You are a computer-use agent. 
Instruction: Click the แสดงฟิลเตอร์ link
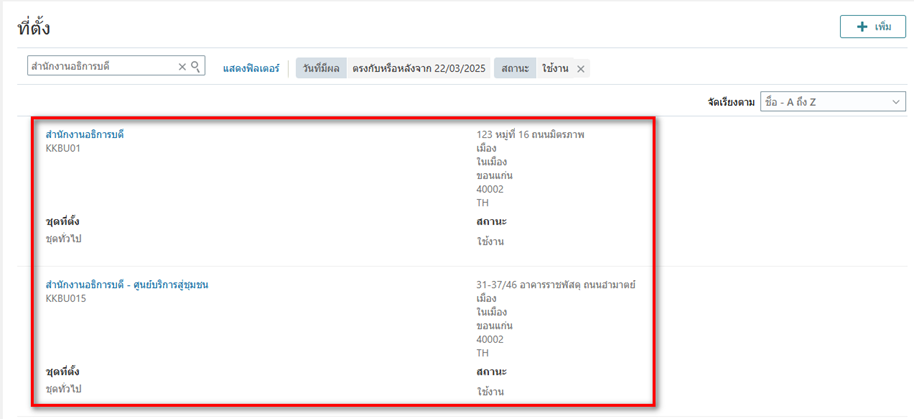coord(251,68)
